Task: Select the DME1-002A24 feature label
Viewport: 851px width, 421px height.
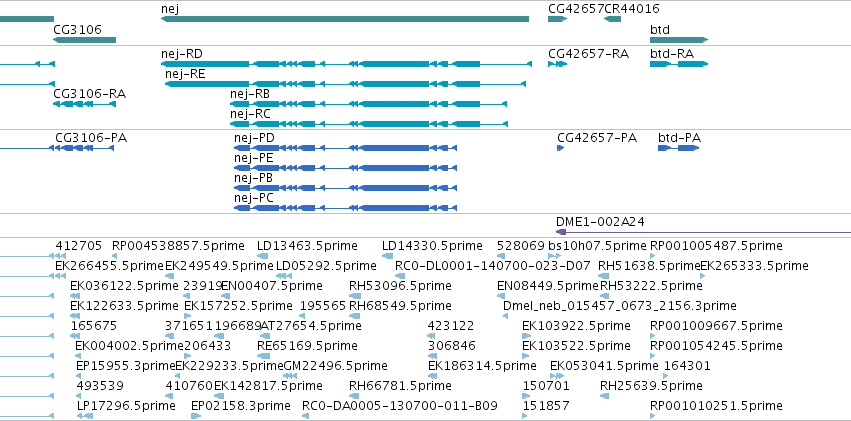Action: coord(600,222)
